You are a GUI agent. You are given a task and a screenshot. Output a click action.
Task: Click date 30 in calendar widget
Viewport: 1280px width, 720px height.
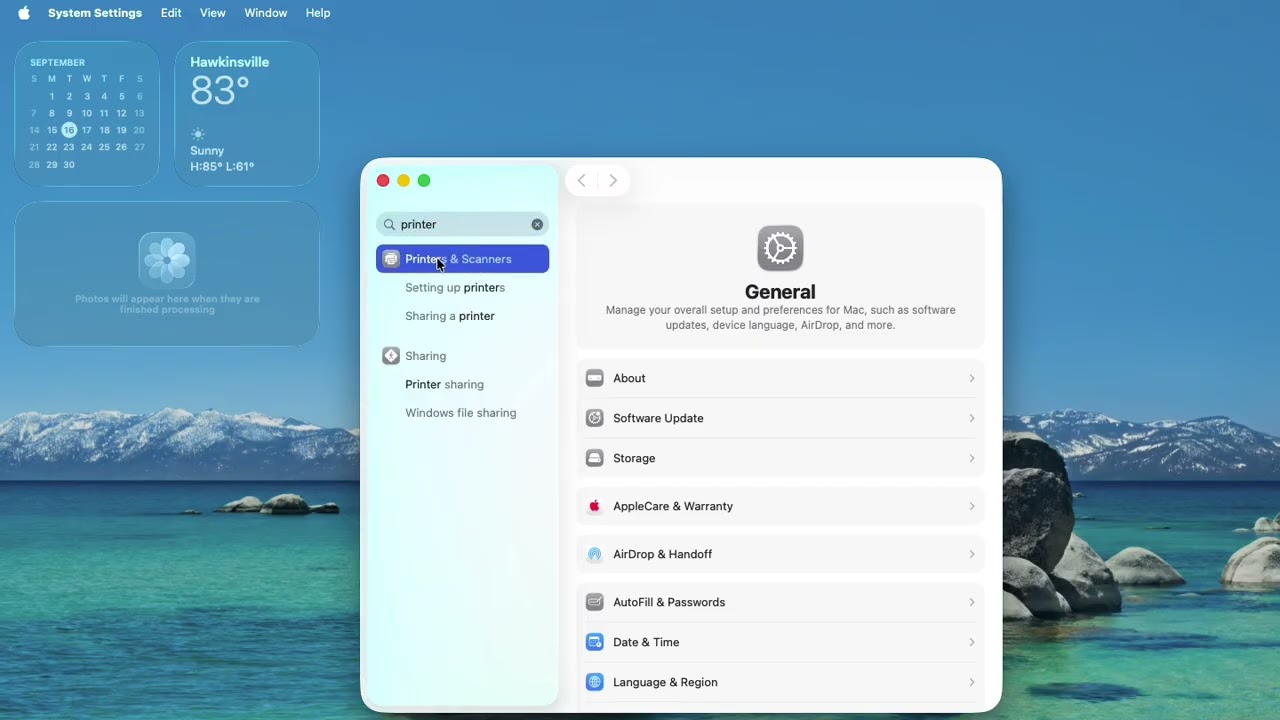[69, 165]
